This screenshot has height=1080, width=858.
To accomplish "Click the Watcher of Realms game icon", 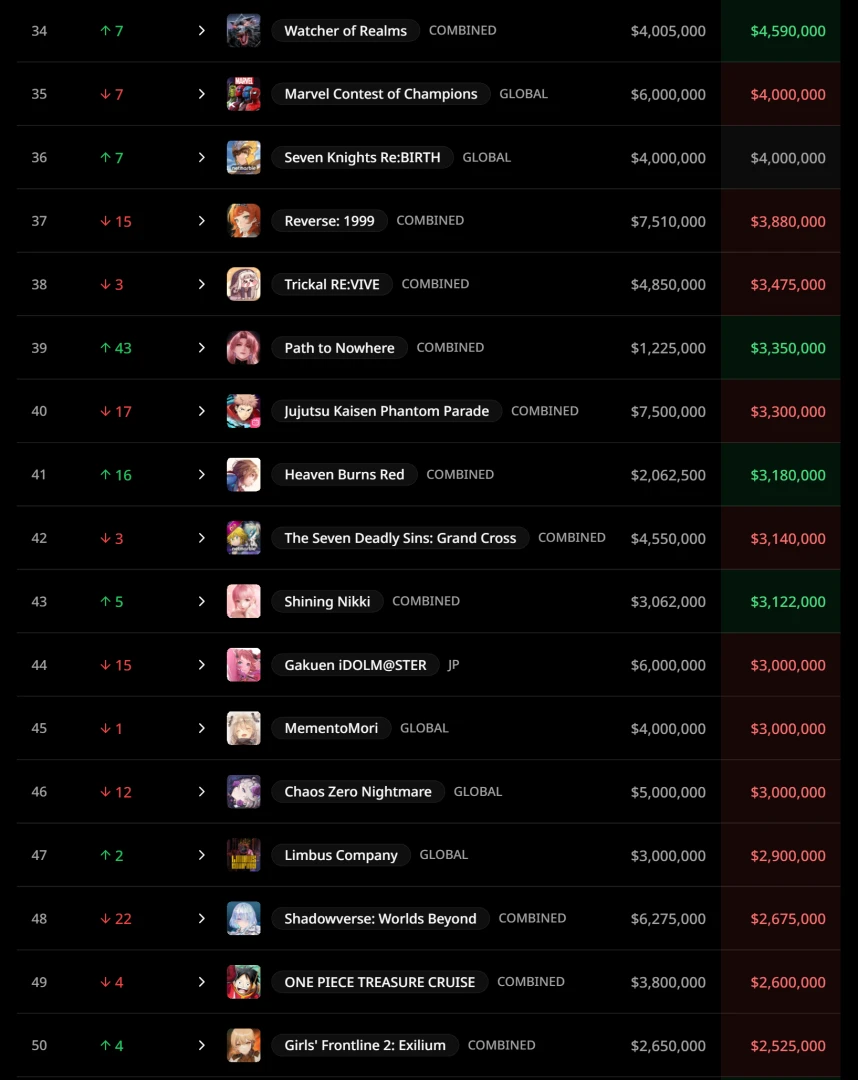I will coord(243,31).
